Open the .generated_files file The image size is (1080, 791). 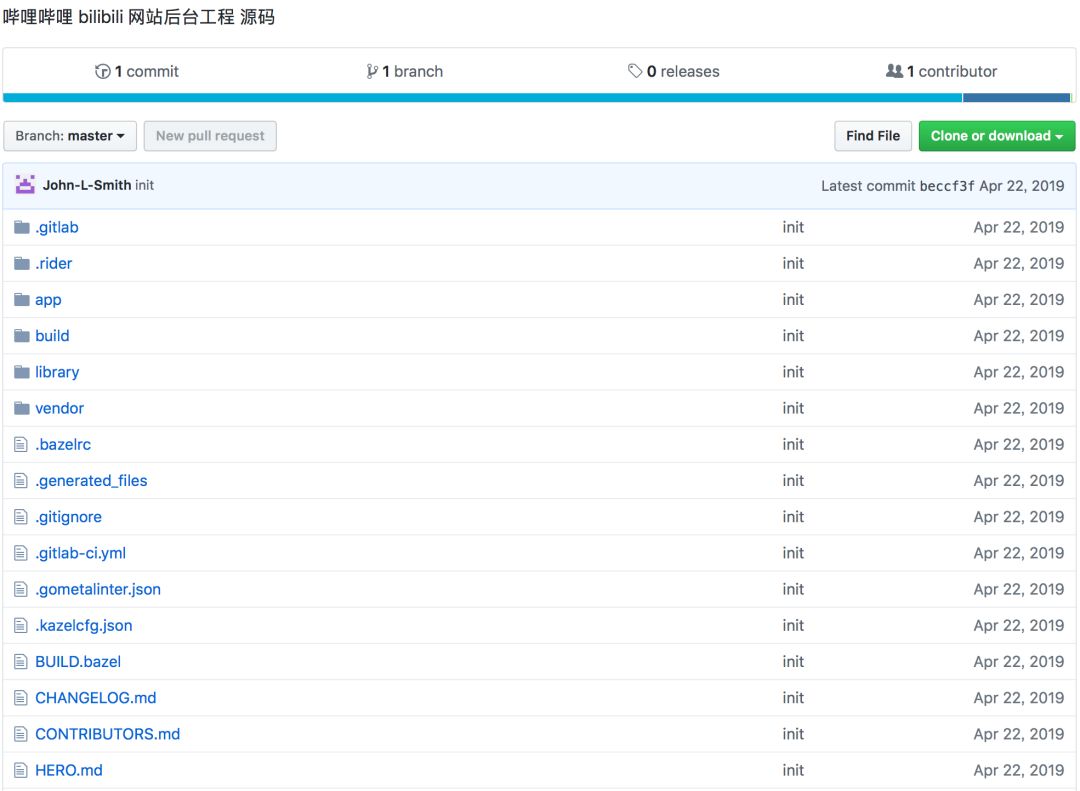point(91,481)
